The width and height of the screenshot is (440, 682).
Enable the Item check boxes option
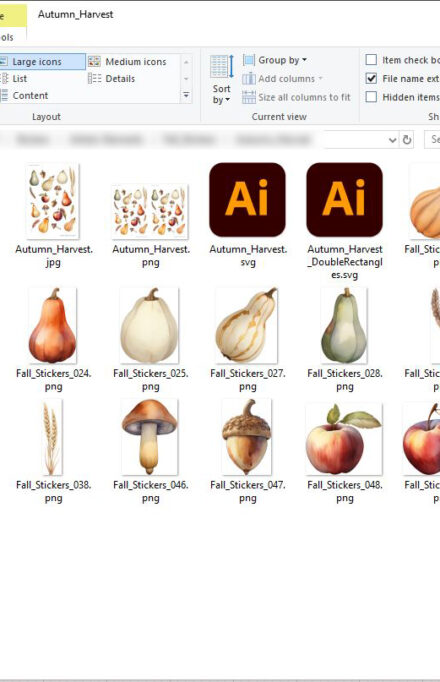(371, 60)
